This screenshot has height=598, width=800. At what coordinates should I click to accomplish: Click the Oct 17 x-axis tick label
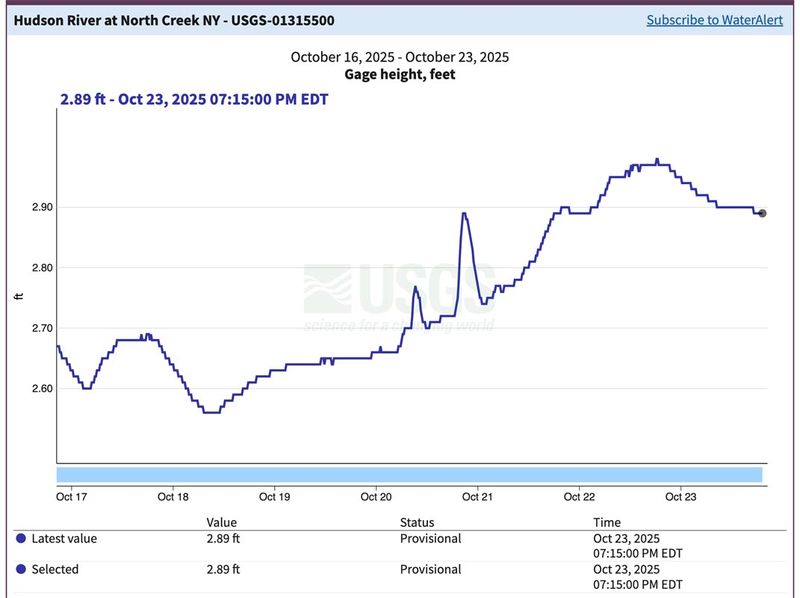point(72,497)
